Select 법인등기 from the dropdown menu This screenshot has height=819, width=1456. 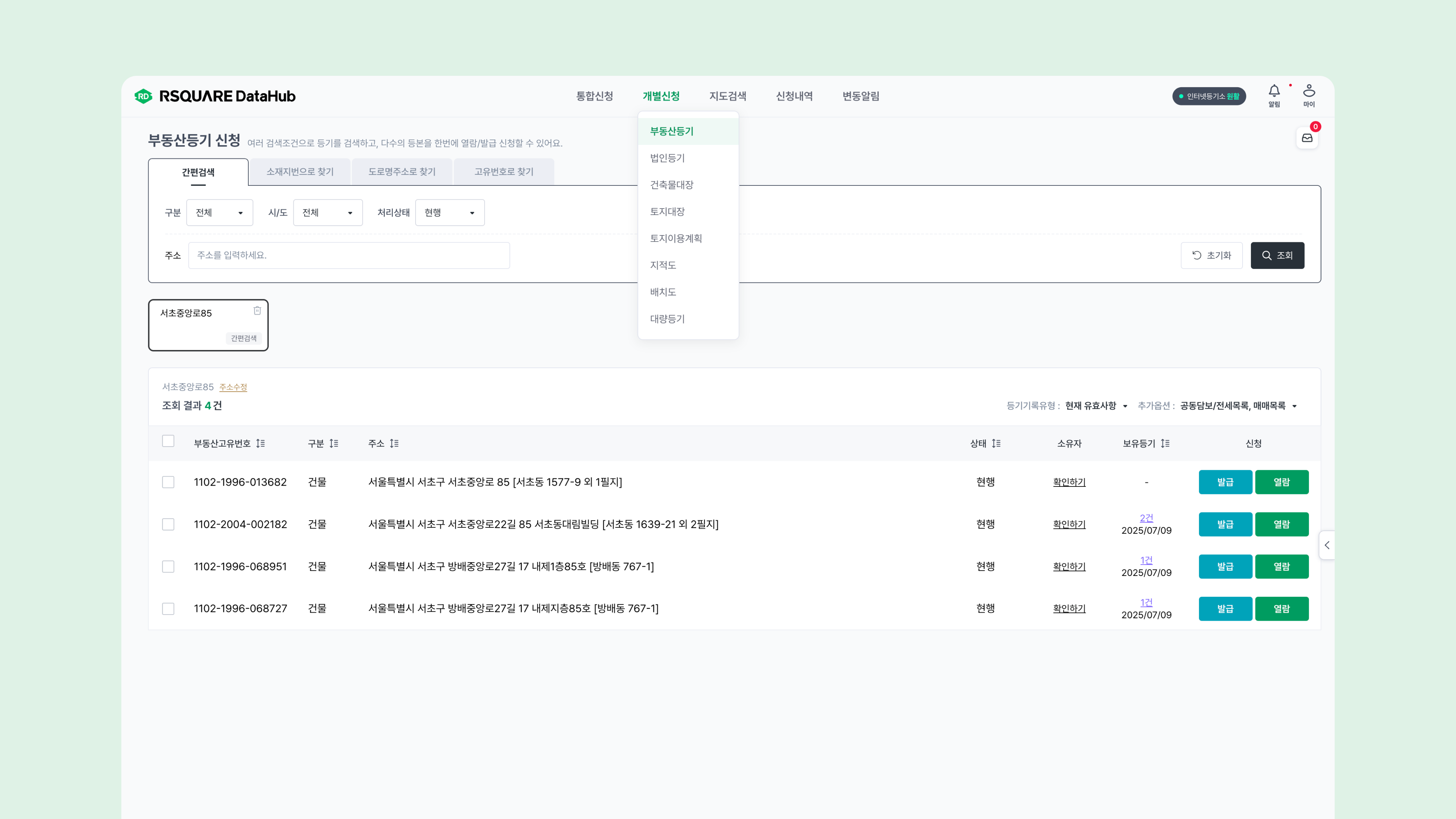(667, 158)
